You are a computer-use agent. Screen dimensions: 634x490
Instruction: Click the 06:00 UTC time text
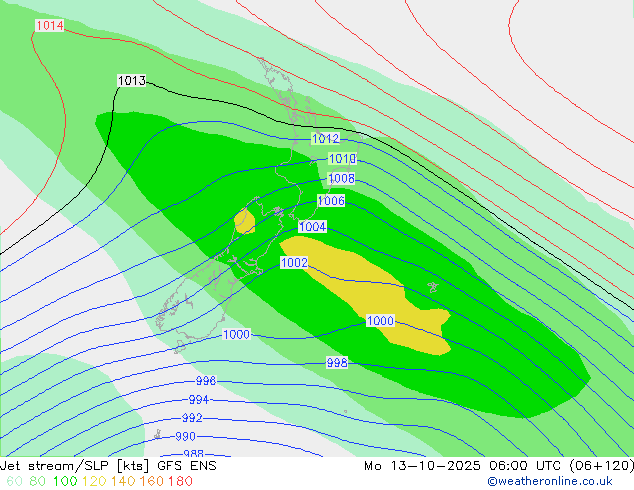526,466
